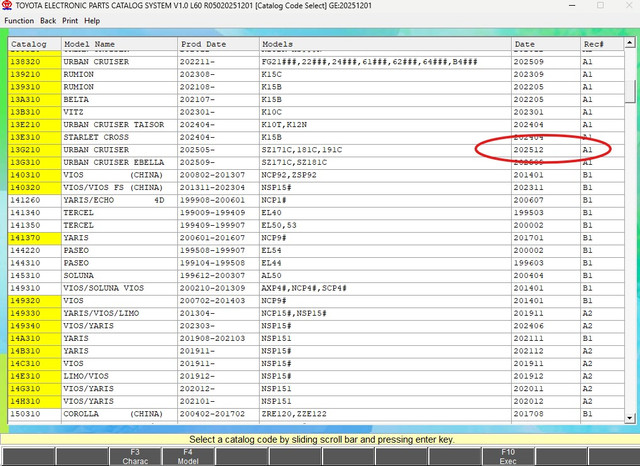Select catalog code 140310
The height and width of the screenshot is (466, 640).
pyautogui.click(x=34, y=175)
